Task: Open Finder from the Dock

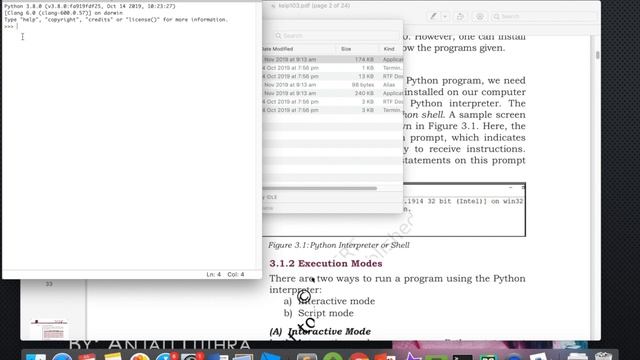Action: pos(36,357)
